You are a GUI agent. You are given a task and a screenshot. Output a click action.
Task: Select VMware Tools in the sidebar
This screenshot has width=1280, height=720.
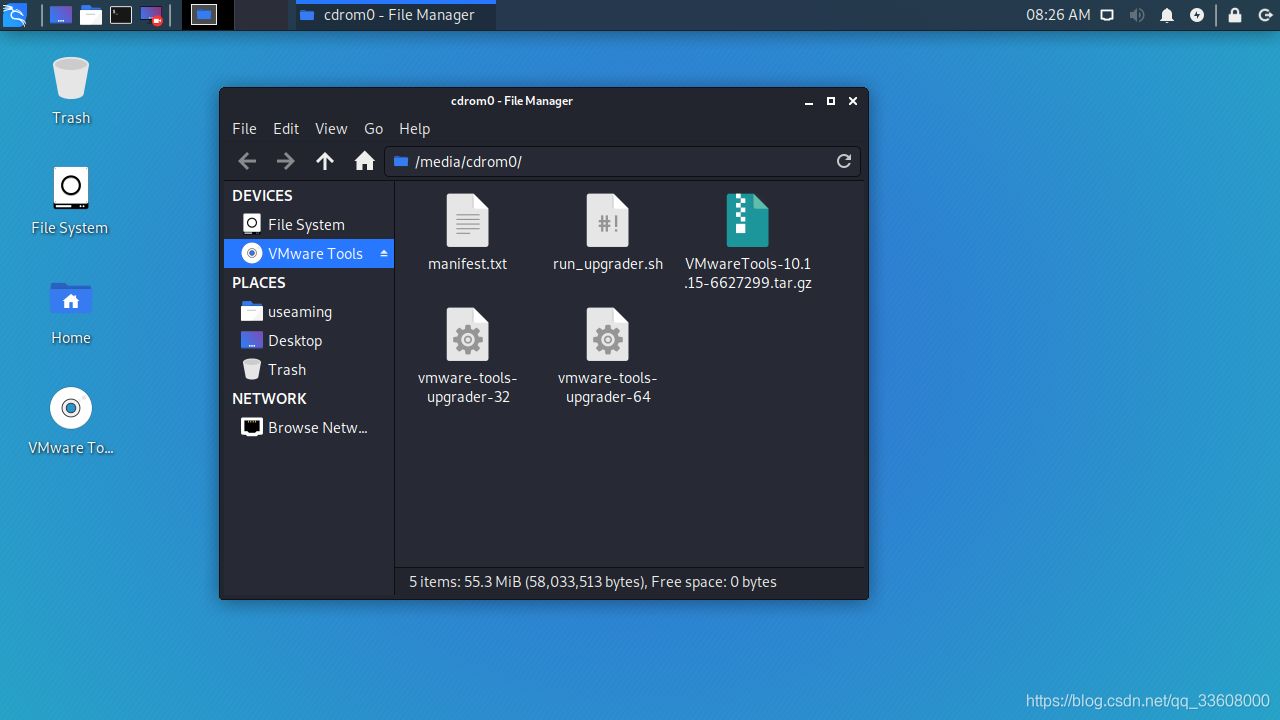click(308, 253)
